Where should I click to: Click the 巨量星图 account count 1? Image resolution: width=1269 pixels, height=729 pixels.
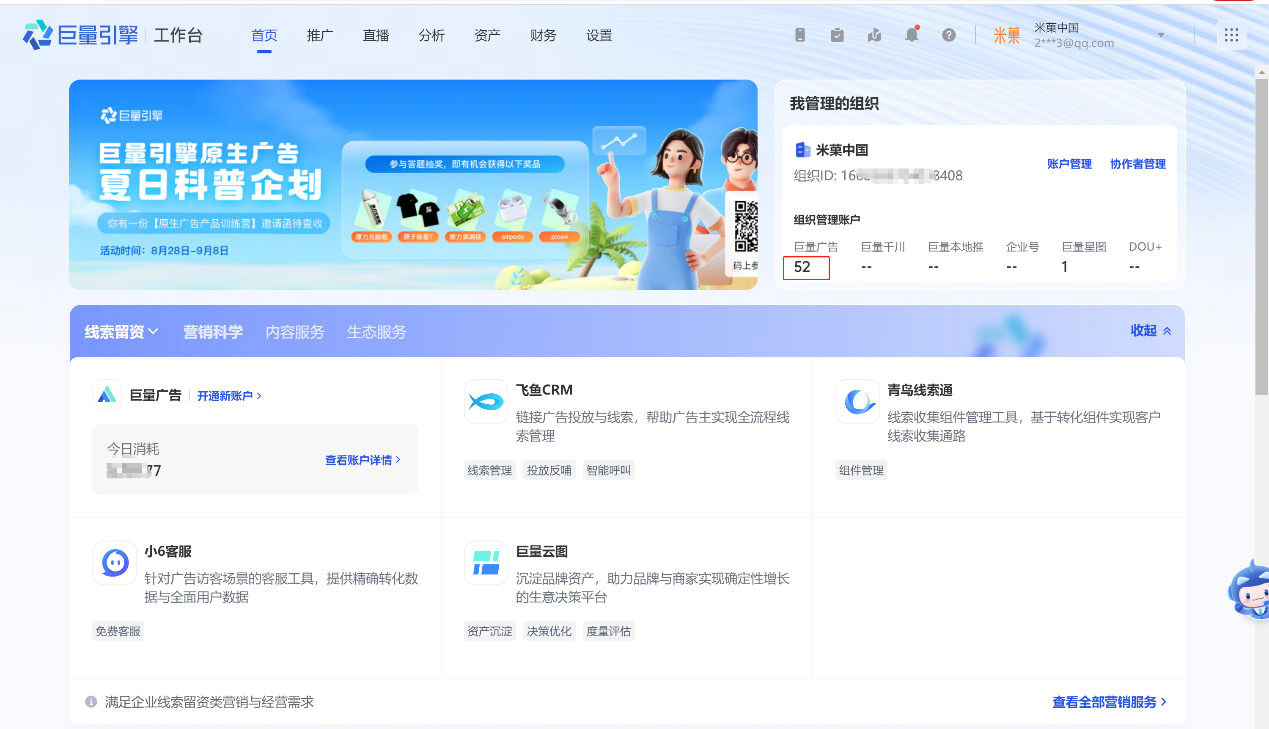[x=1065, y=267]
